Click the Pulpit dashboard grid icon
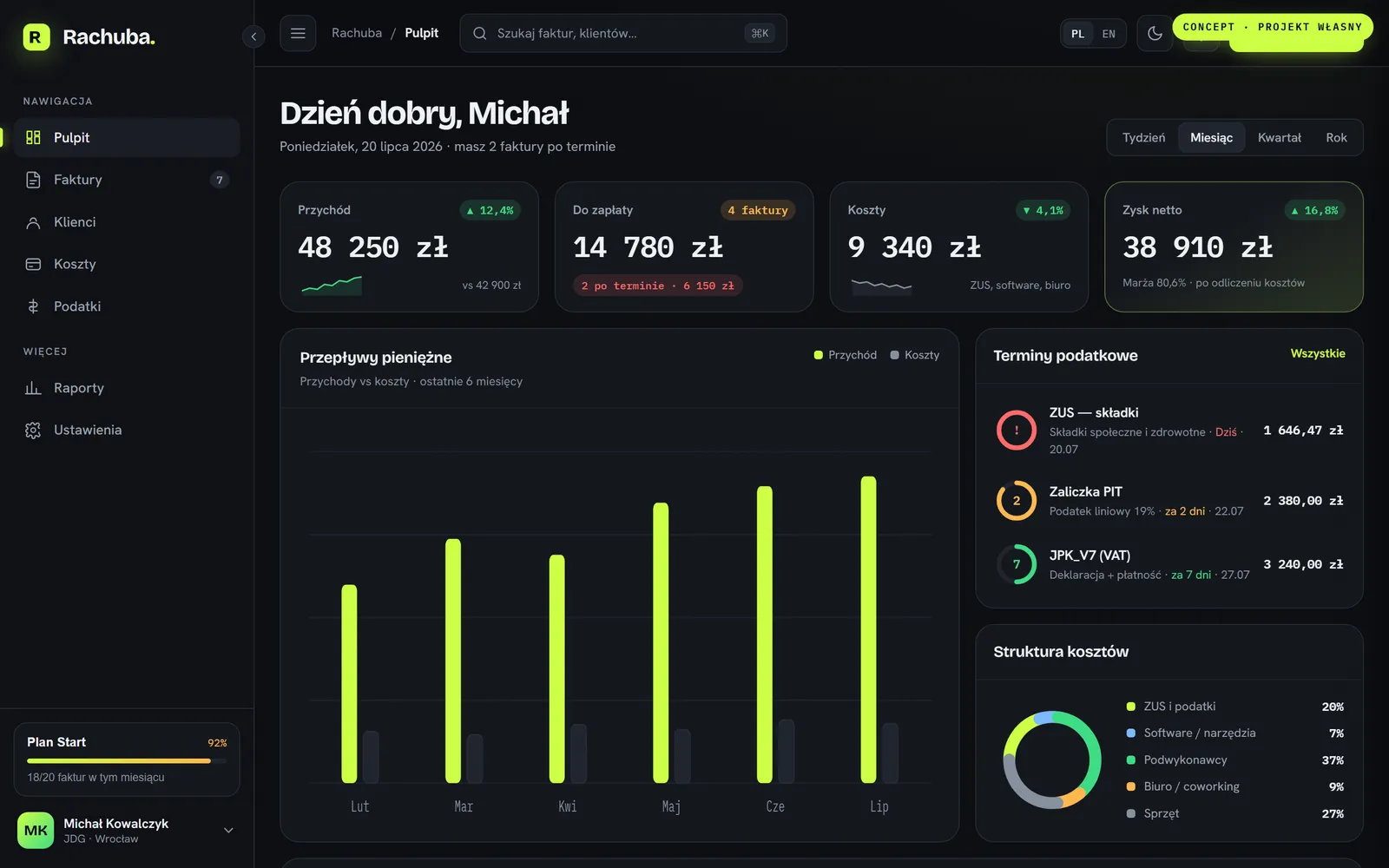The image size is (1389, 868). pyautogui.click(x=33, y=137)
